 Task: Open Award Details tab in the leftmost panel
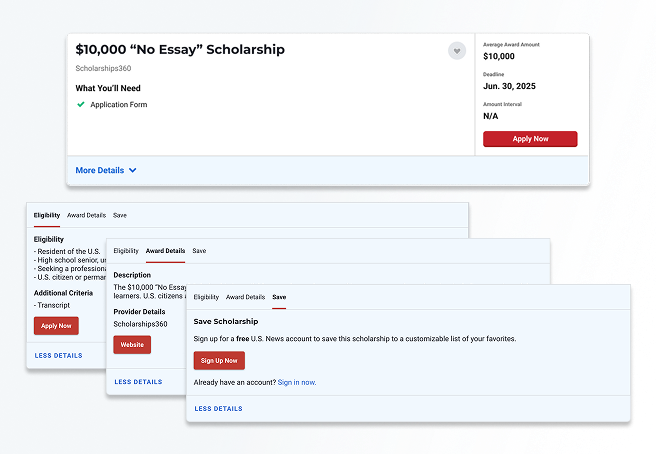tap(86, 215)
